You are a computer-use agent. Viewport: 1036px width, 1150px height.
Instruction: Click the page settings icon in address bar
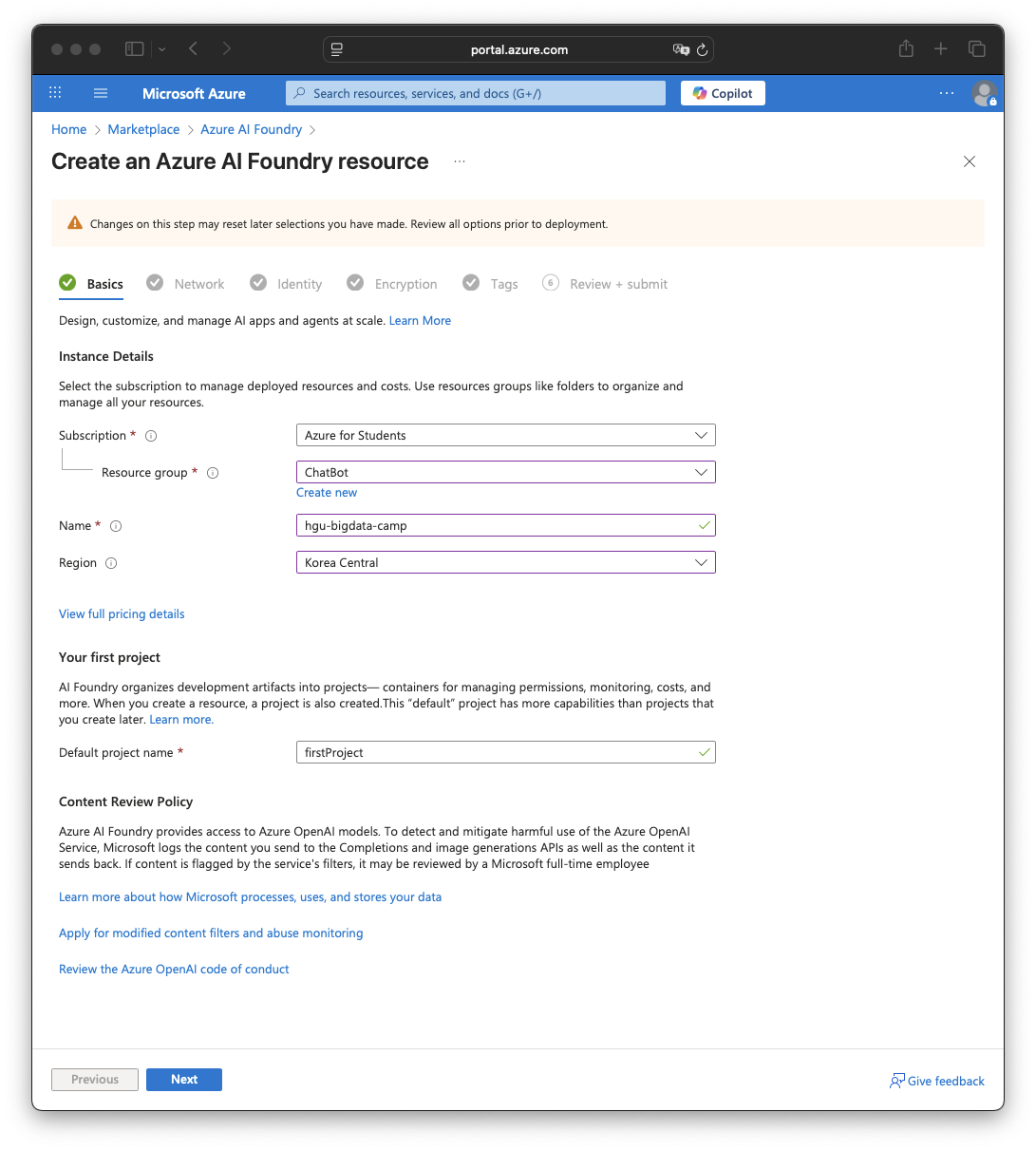tap(337, 49)
